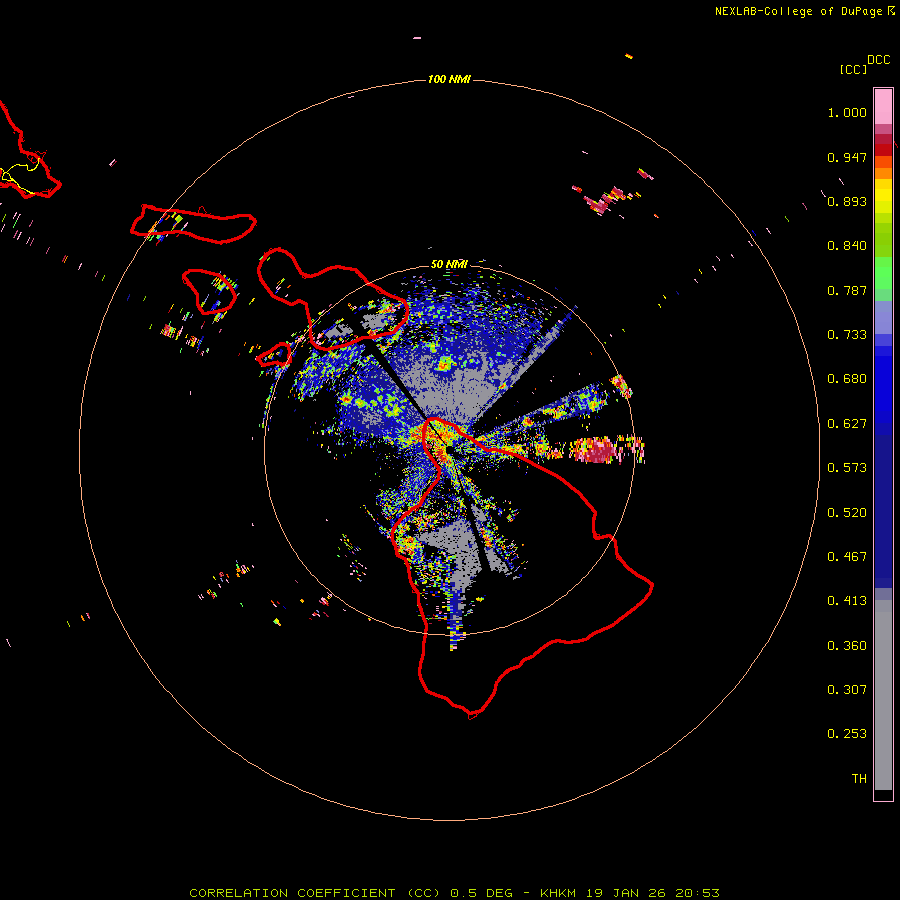Click the 0.680 color scale value
The image size is (900, 900).
[847, 379]
